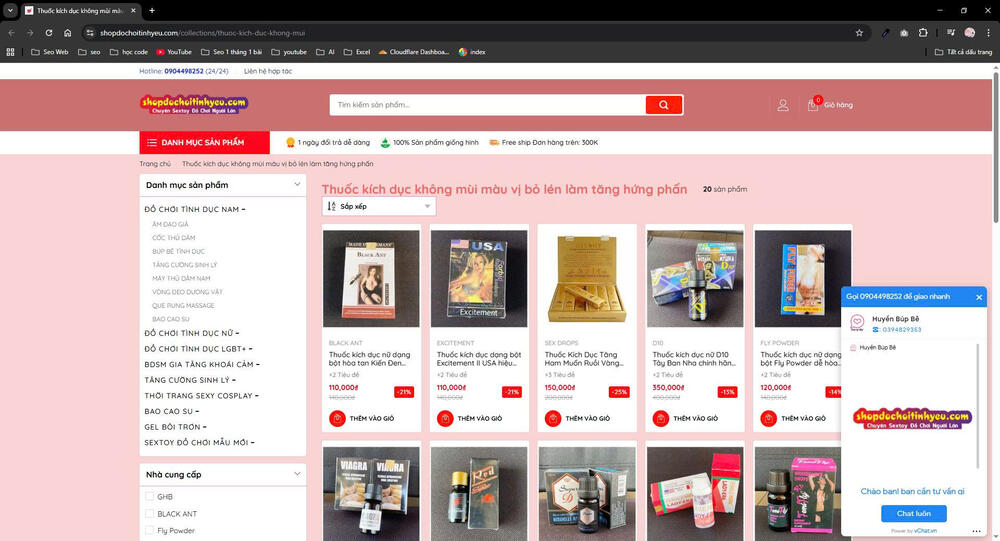Open the red DANH MỤC SẢN PHẨM menu

pyautogui.click(x=205, y=143)
